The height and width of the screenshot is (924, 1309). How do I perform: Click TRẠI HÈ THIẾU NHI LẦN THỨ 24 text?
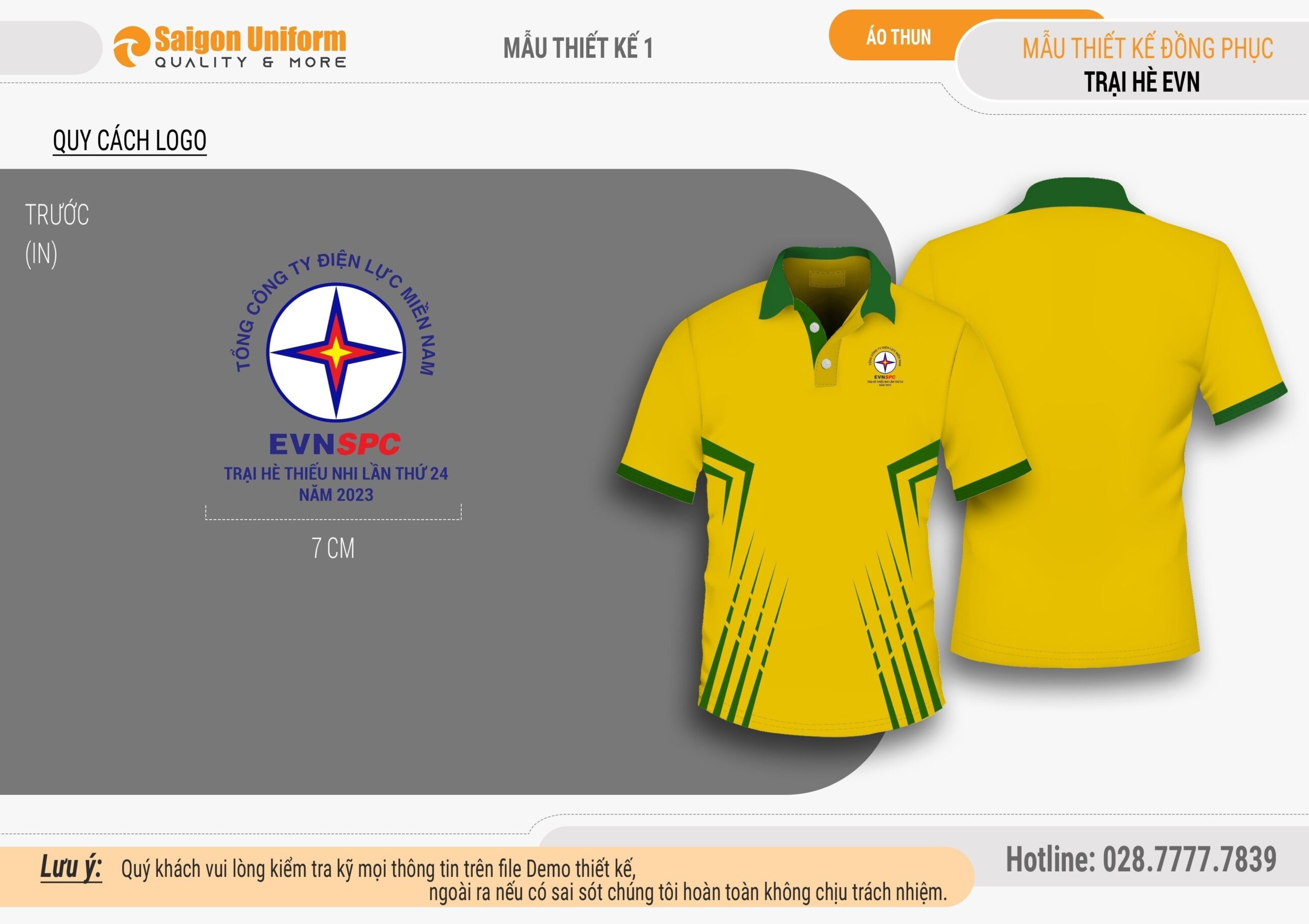click(336, 474)
